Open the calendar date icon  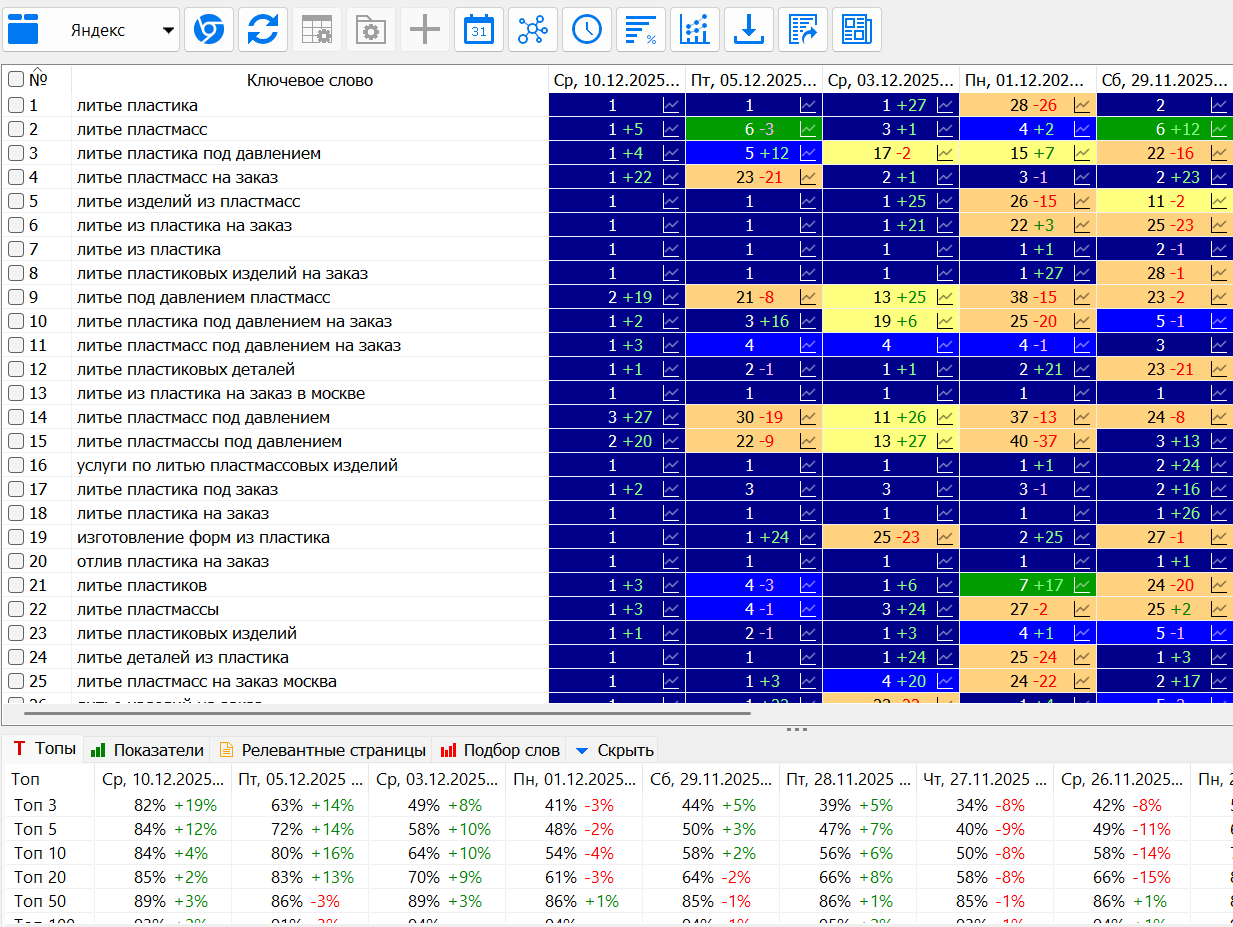479,30
